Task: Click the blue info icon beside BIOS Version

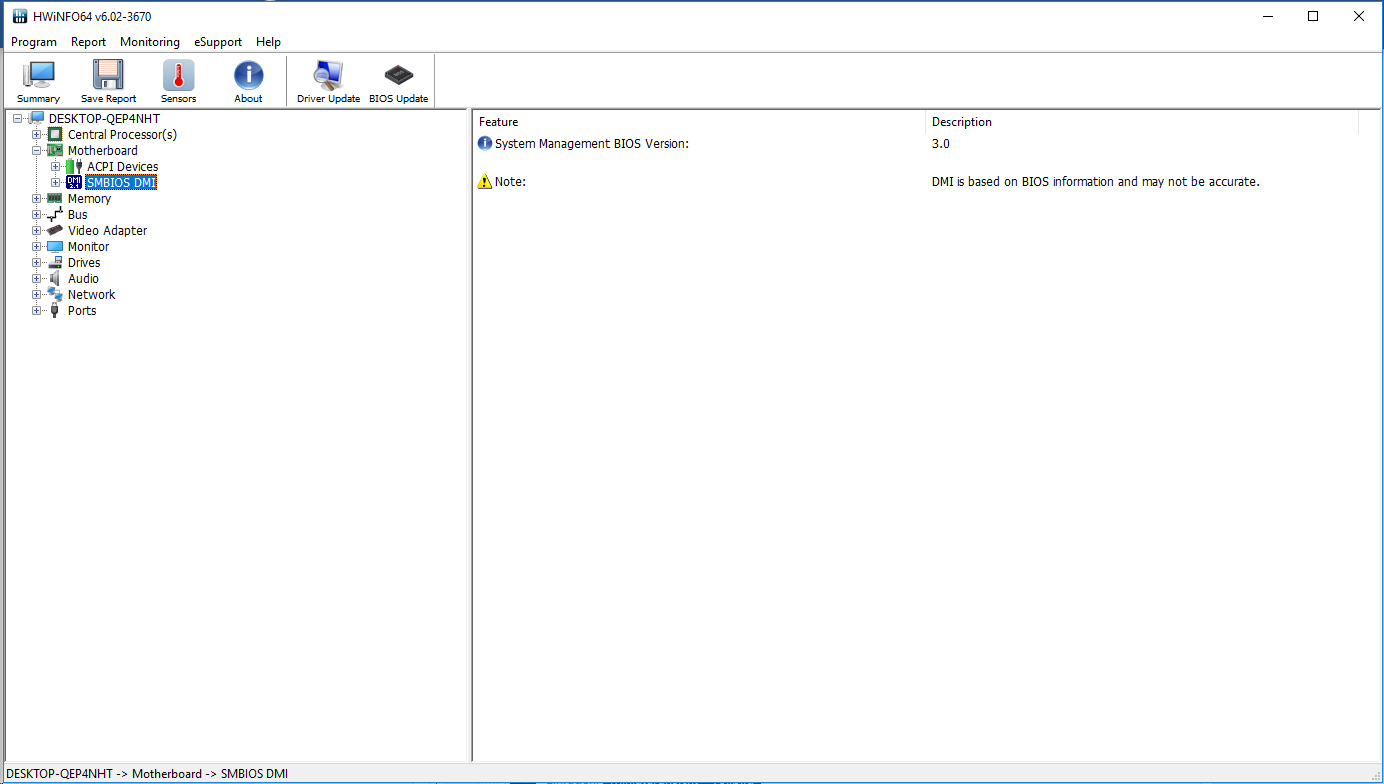Action: click(x=485, y=143)
